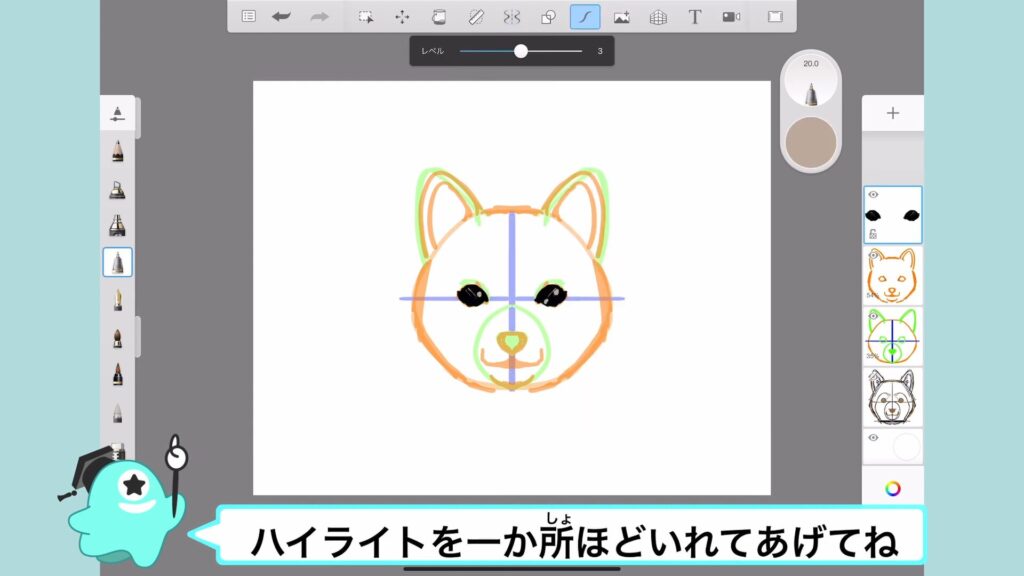This screenshot has width=1024, height=576.
Task: Click the import image icon
Action: click(621, 17)
